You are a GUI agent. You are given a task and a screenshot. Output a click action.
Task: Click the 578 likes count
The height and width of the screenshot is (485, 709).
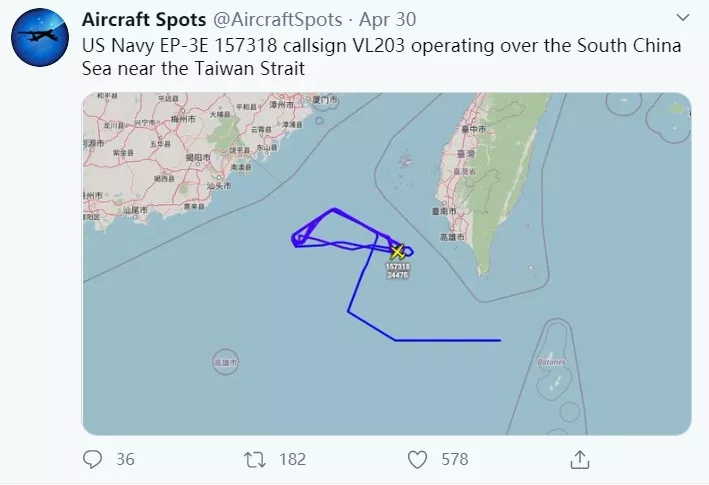tap(454, 460)
